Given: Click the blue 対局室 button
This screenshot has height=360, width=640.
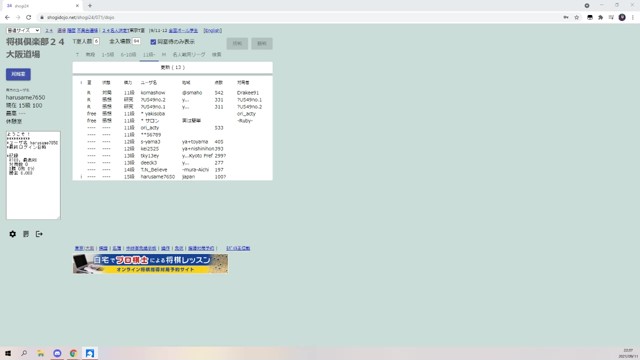Looking at the screenshot, I should 18,74.
